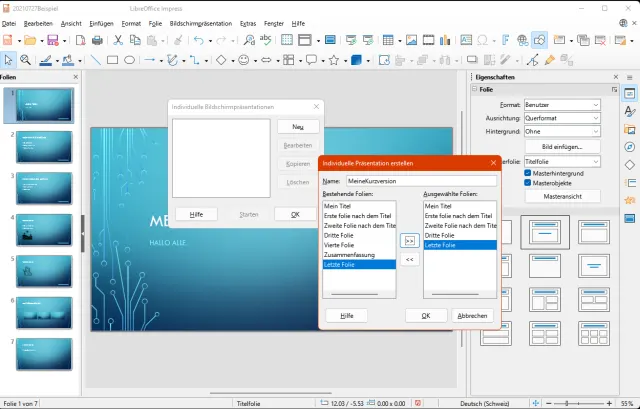Select the Cut scissors icon
Image resolution: width=640 pixels, height=409 pixels.
coord(118,40)
